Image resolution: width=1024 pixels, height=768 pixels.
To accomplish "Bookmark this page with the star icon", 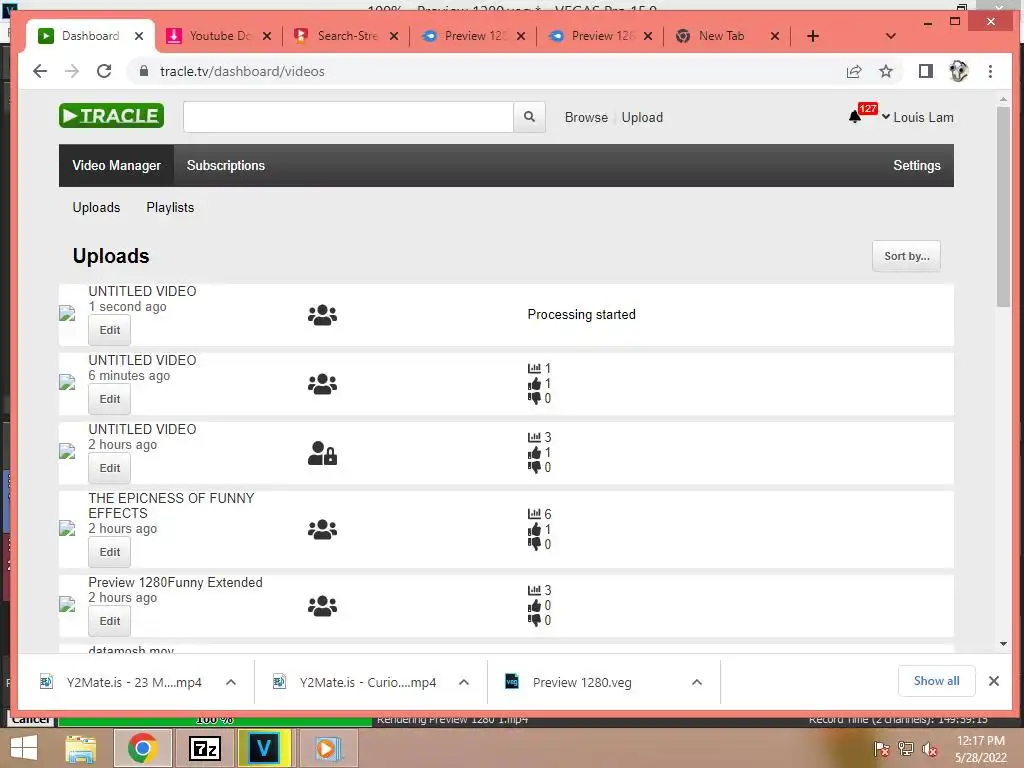I will coord(886,71).
